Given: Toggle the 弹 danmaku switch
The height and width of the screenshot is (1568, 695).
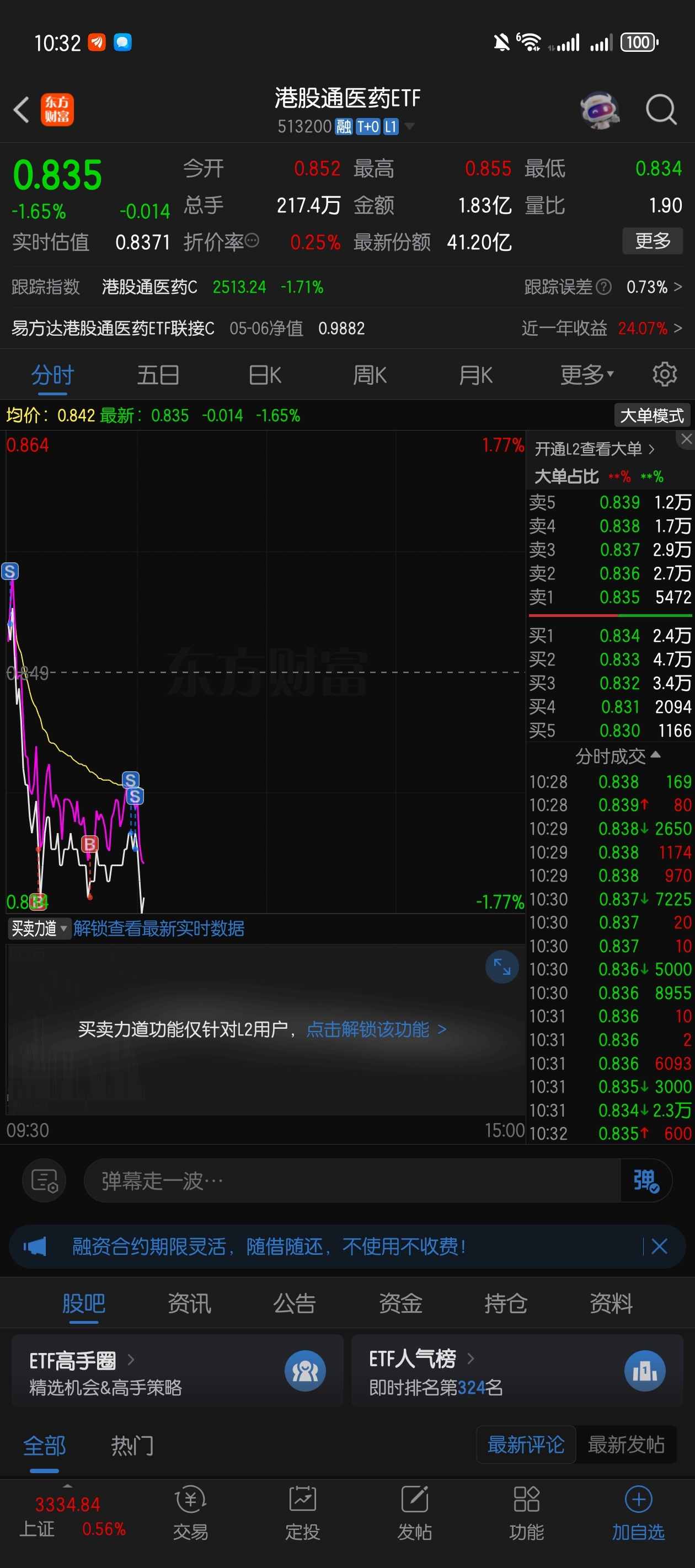Looking at the screenshot, I should [x=646, y=1181].
